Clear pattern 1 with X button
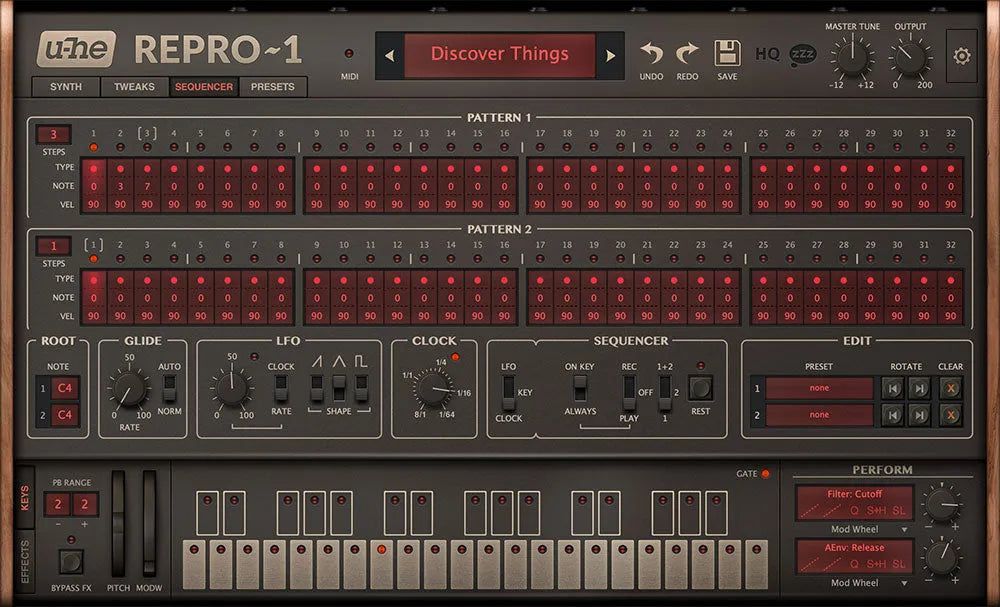Screen dimensions: 1000x607 950,388
